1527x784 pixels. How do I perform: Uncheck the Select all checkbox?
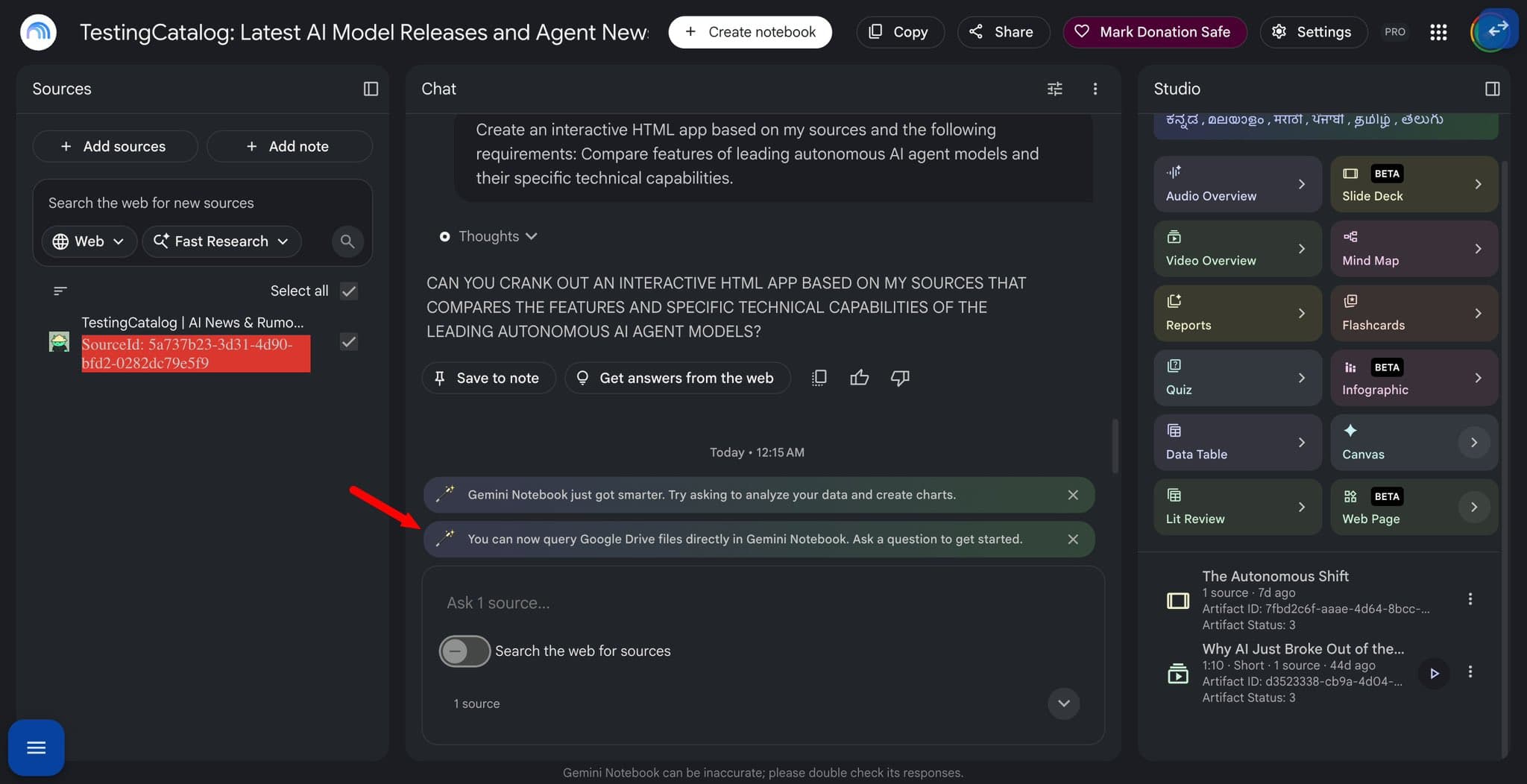click(x=348, y=291)
